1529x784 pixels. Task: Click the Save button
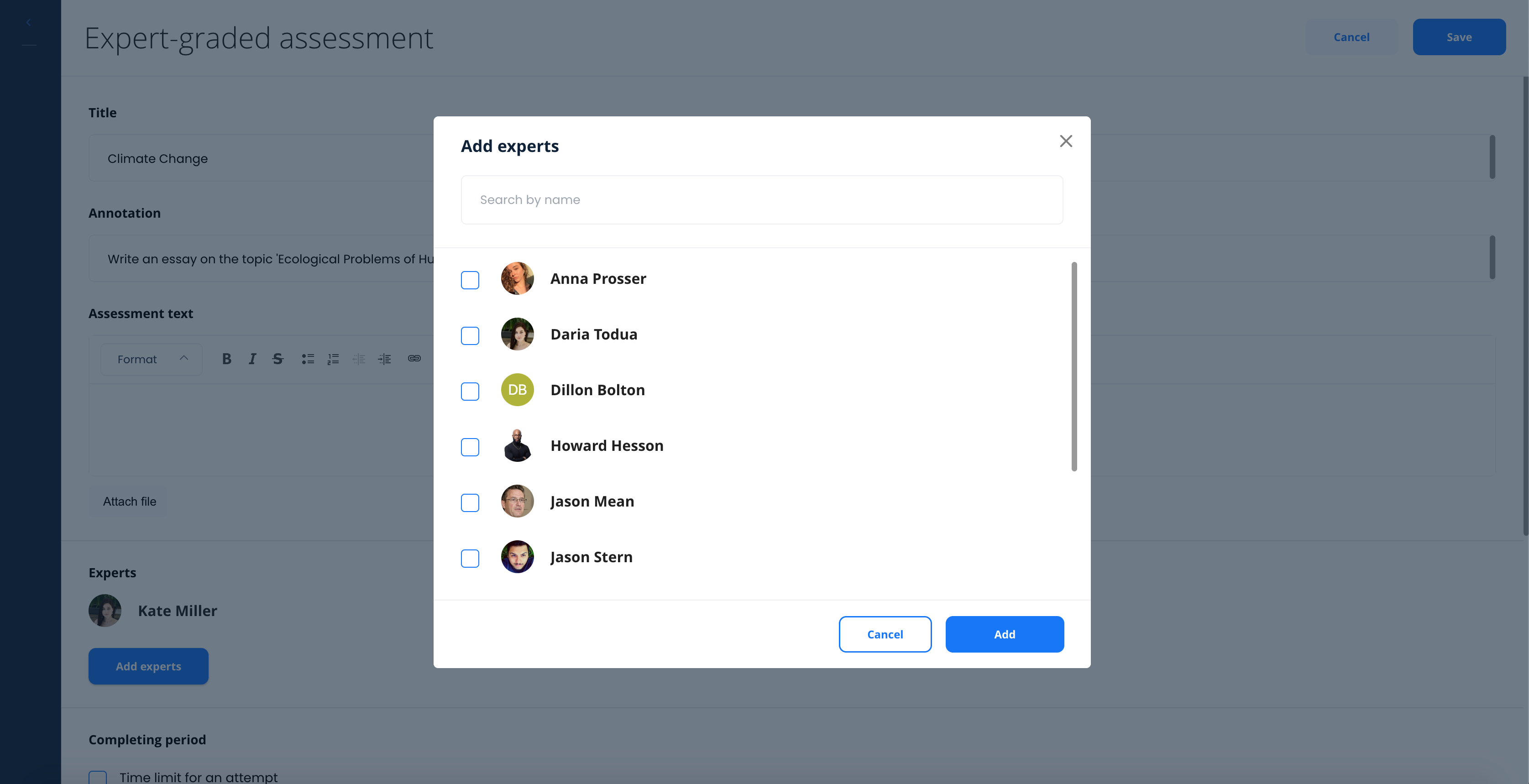[1459, 37]
